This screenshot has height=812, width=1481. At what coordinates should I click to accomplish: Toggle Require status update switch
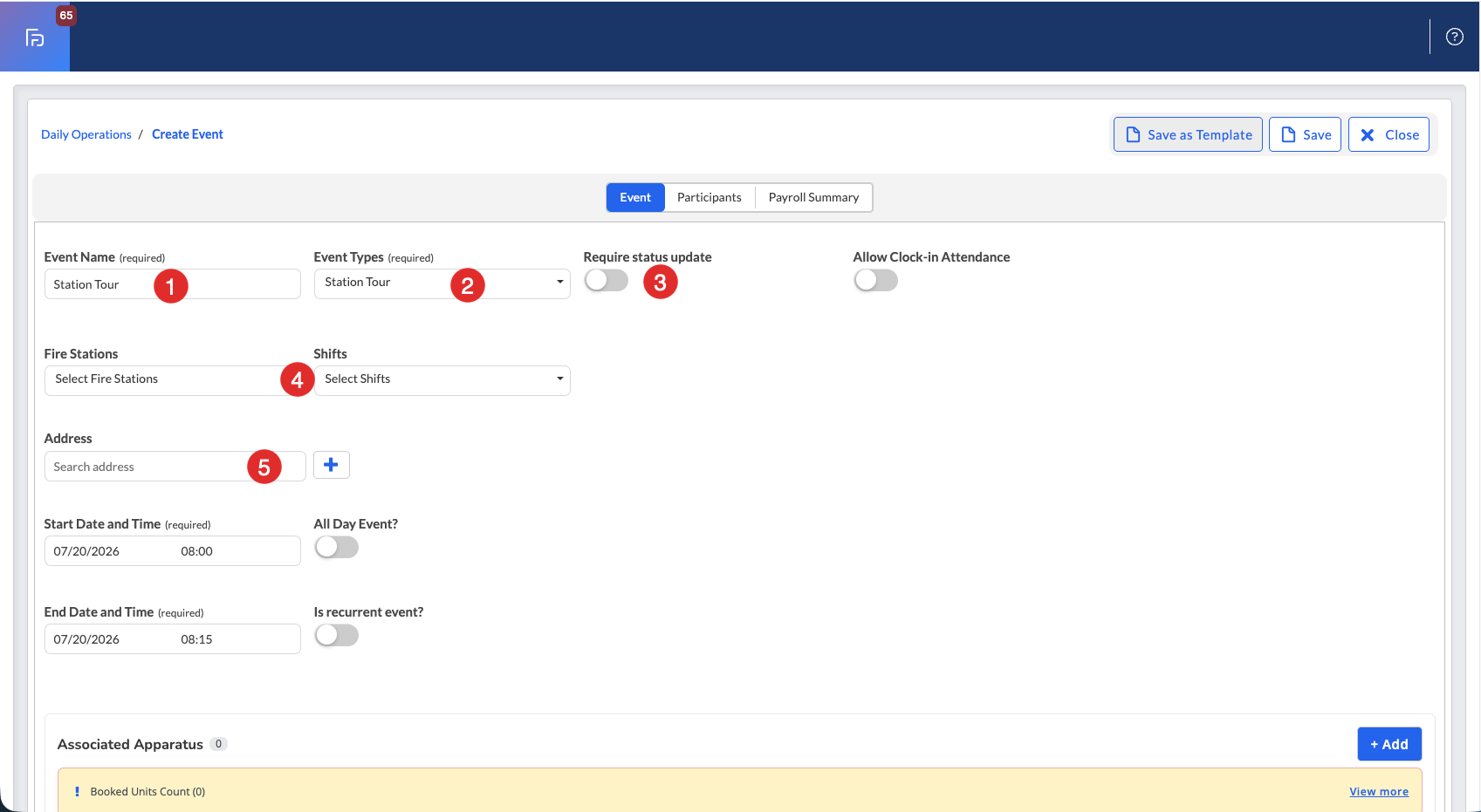607,280
